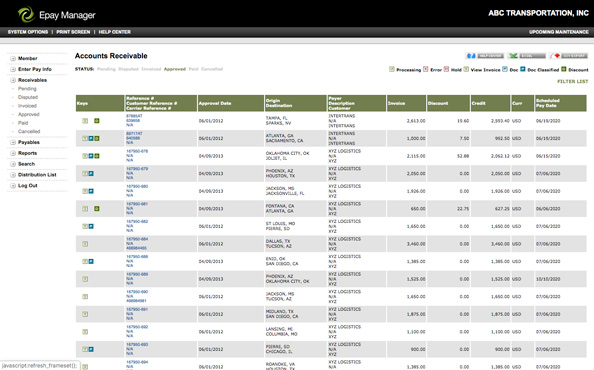Select Disputed in the STATUS filter row
Image resolution: width=594 pixels, height=370 pixels.
pos(128,69)
